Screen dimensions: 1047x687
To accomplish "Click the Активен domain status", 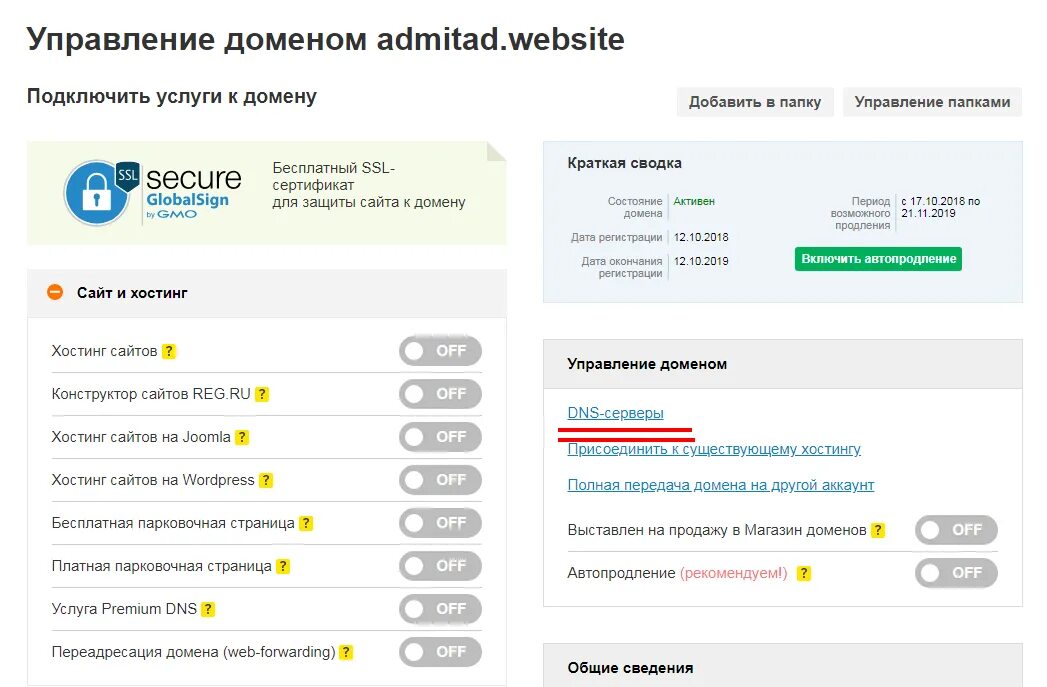I will pyautogui.click(x=694, y=201).
